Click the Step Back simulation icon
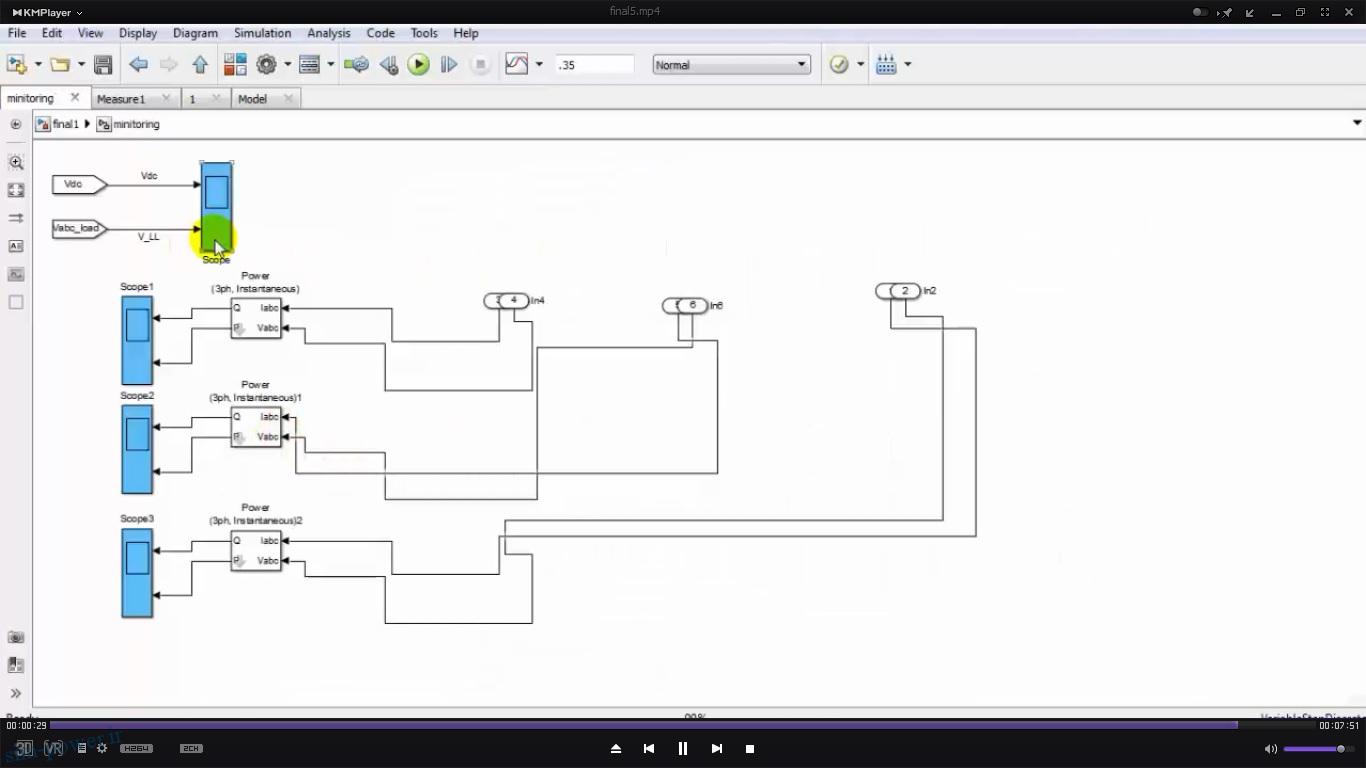 coord(389,65)
